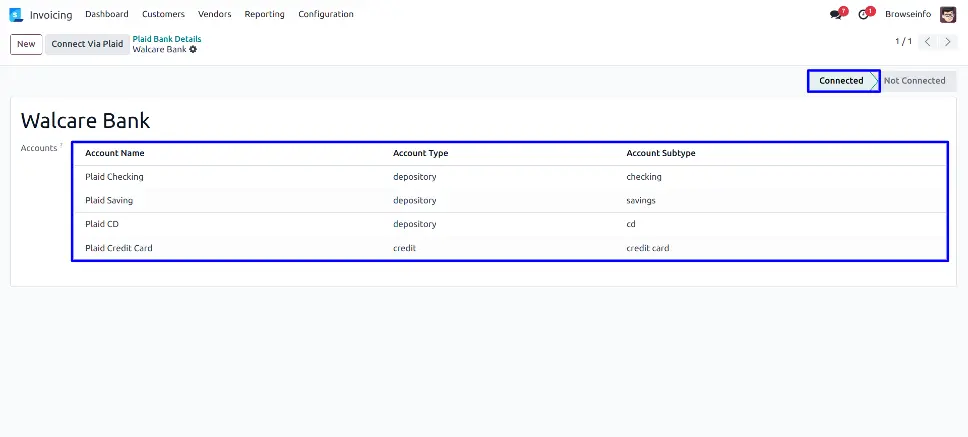Open the activities clock icon

tap(864, 15)
